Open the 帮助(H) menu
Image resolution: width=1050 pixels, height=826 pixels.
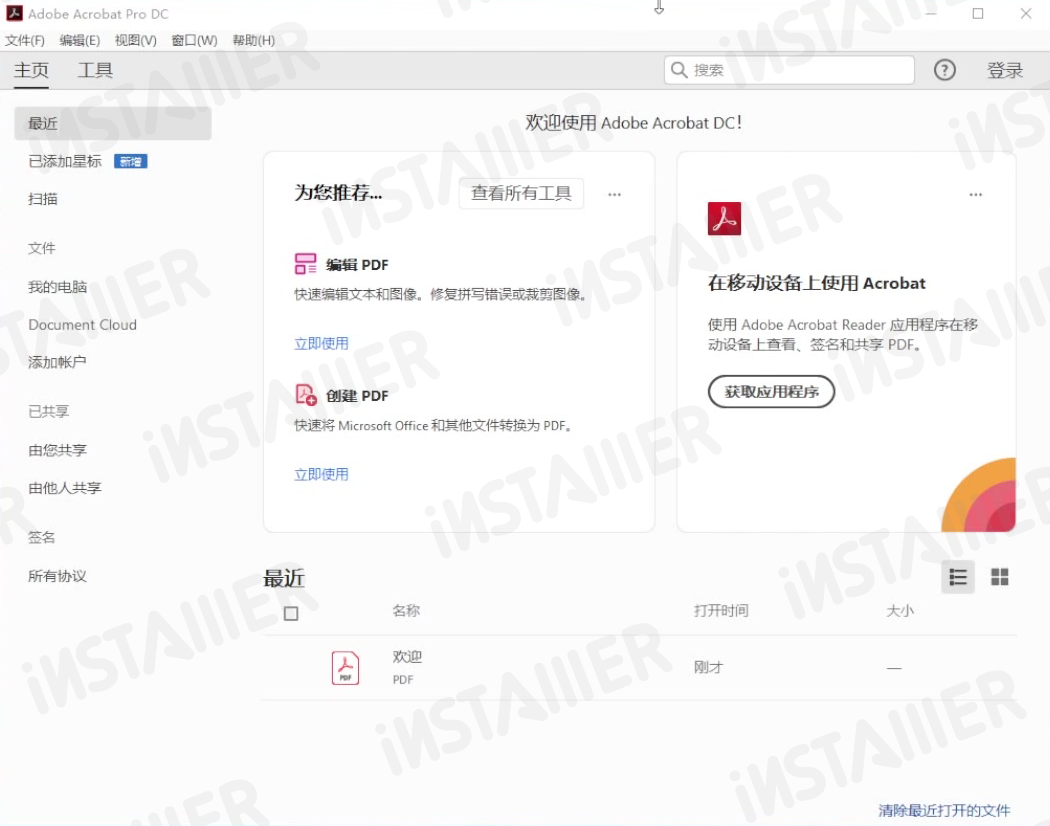(x=253, y=40)
